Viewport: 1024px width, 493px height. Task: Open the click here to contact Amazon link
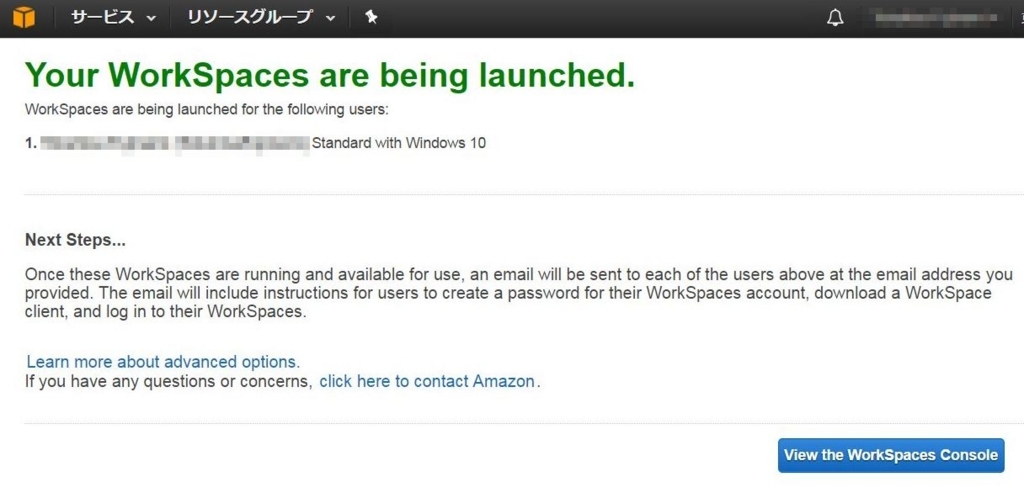pyautogui.click(x=428, y=381)
